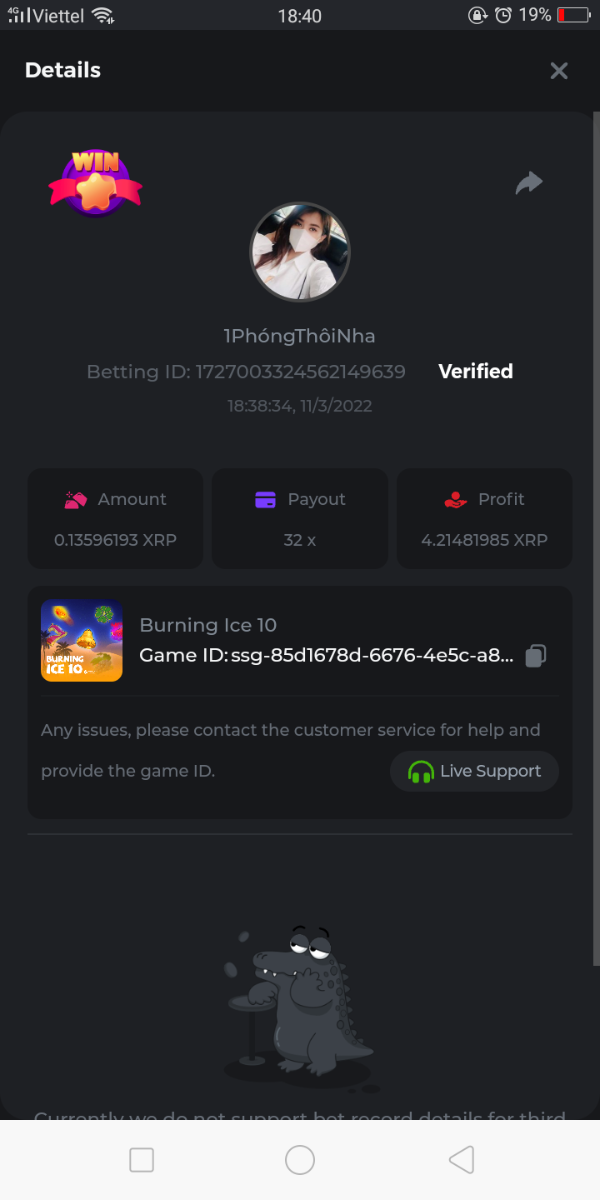Tap the battery indicator in status bar

(575, 15)
